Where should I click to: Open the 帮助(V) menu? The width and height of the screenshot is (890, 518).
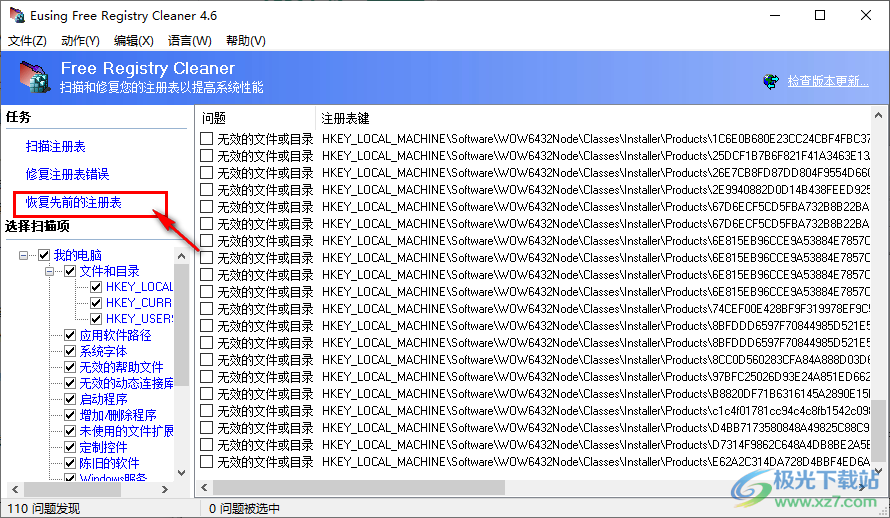(246, 41)
